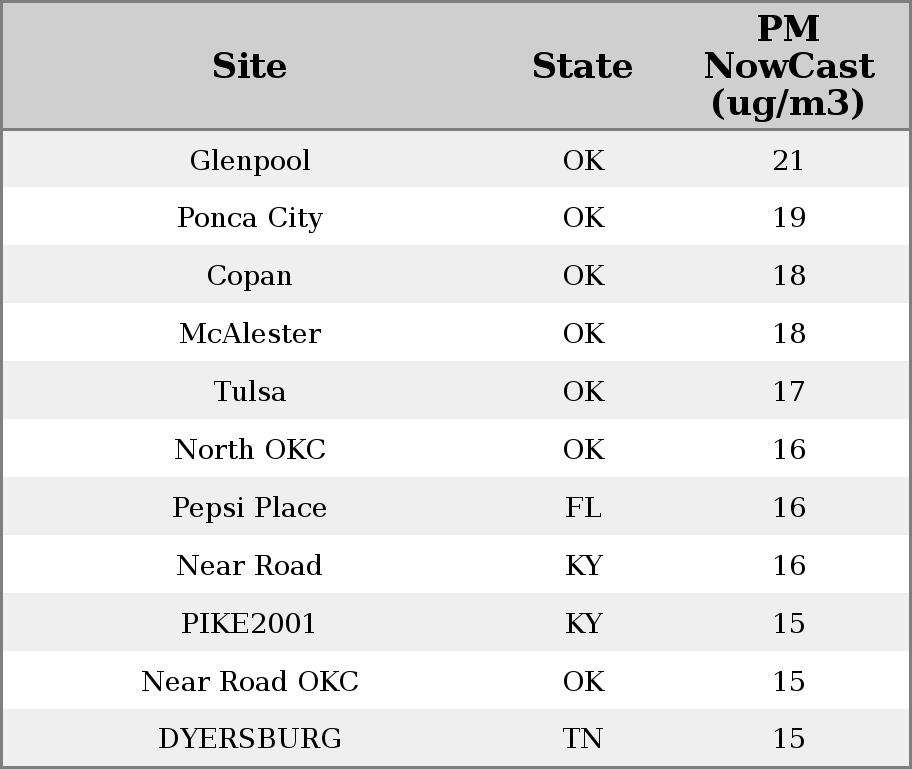The image size is (912, 769).
Task: Click Ponca City's PM value 19
Action: tap(788, 218)
